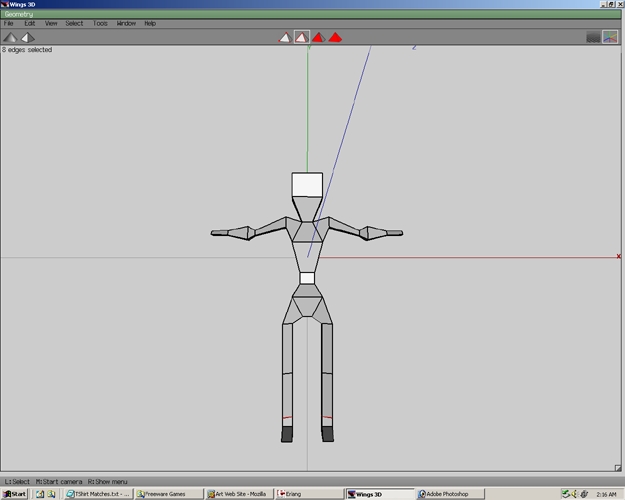Open the Select menu

click(x=74, y=24)
